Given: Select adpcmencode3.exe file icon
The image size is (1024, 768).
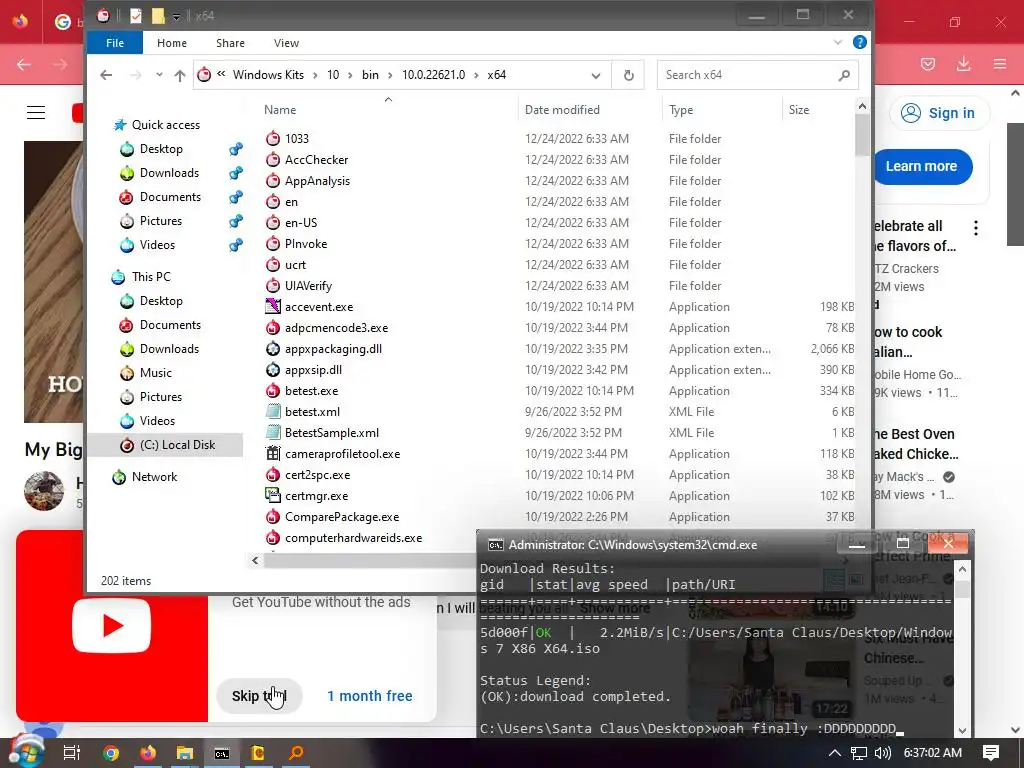Looking at the screenshot, I should click(x=272, y=328).
